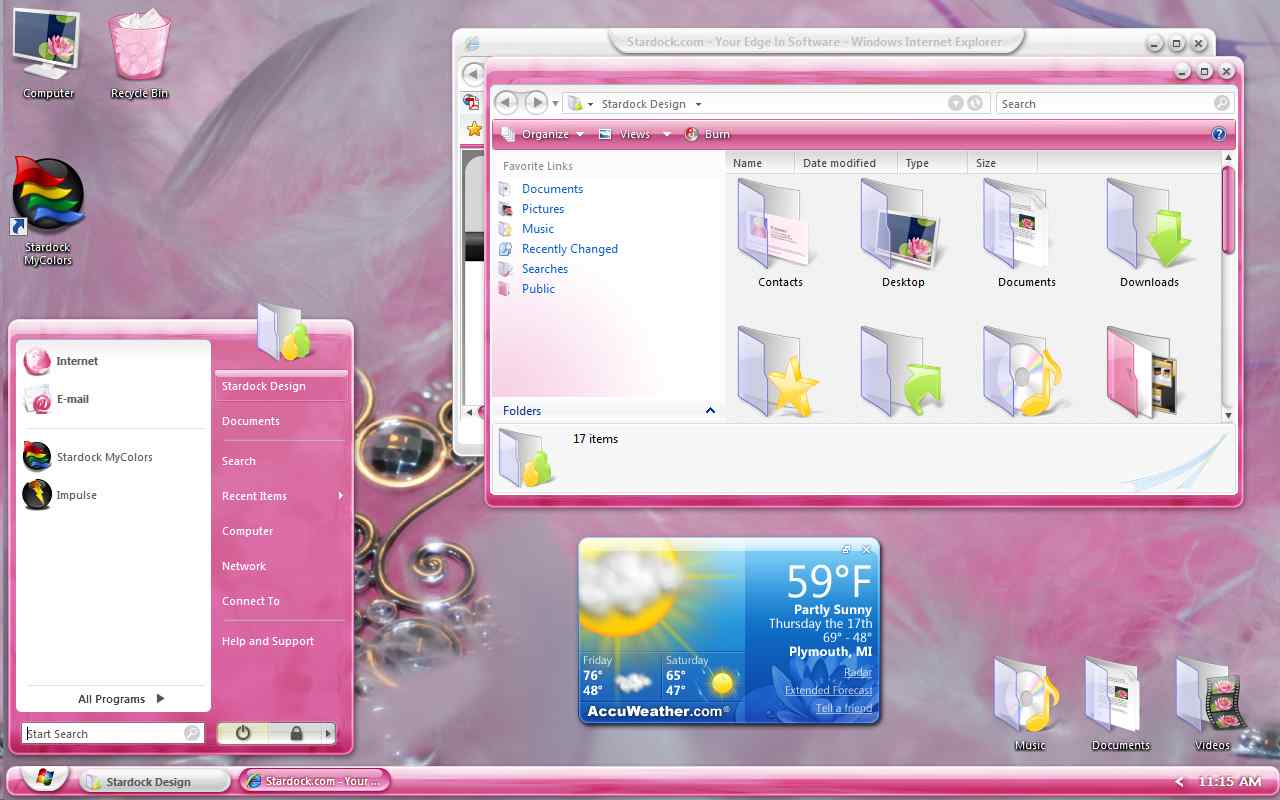This screenshot has width=1280, height=800.
Task: Launch Stardock MyColors desktop shortcut
Action: (48, 211)
